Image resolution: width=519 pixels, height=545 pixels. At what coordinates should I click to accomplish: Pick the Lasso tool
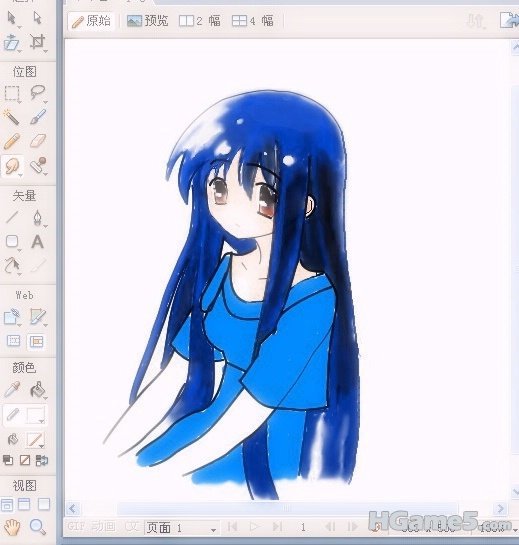[x=38, y=93]
